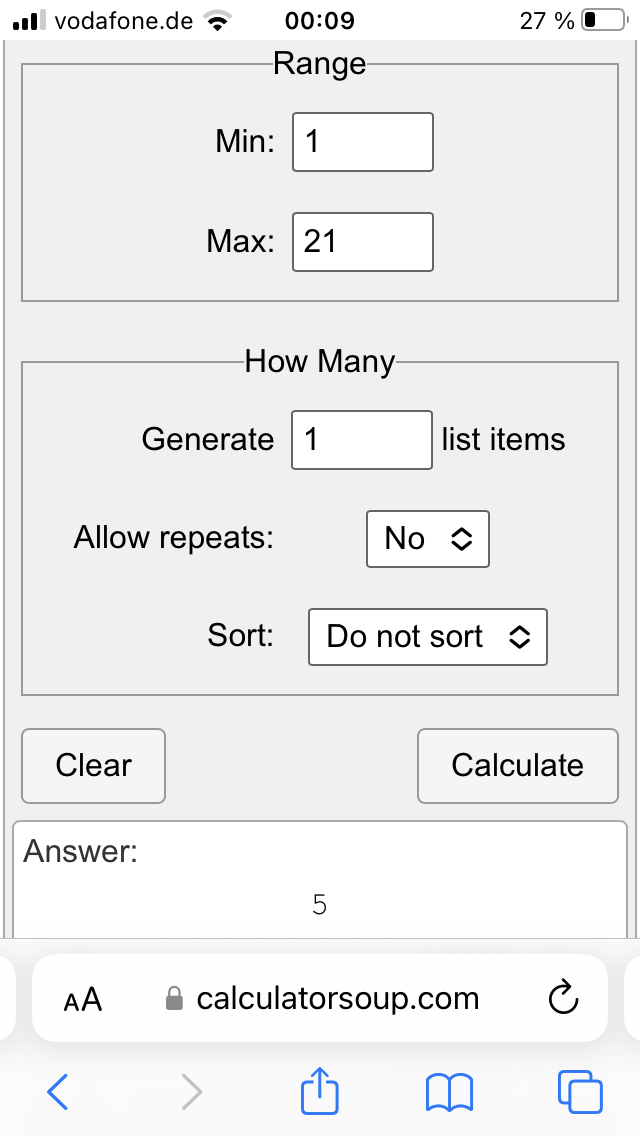Focus the Min input field

363,142
